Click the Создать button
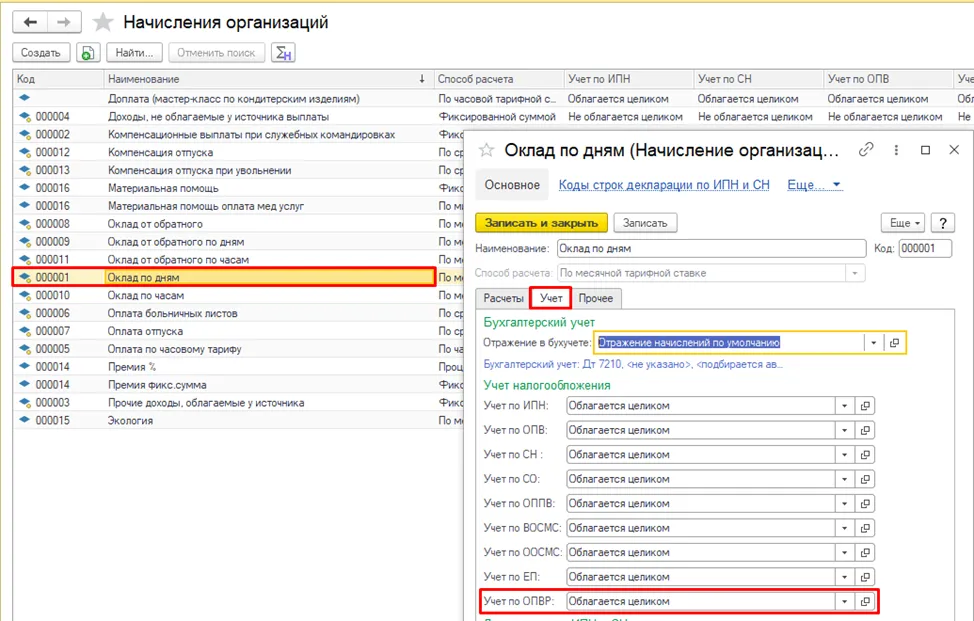The image size is (974, 621). 41,53
